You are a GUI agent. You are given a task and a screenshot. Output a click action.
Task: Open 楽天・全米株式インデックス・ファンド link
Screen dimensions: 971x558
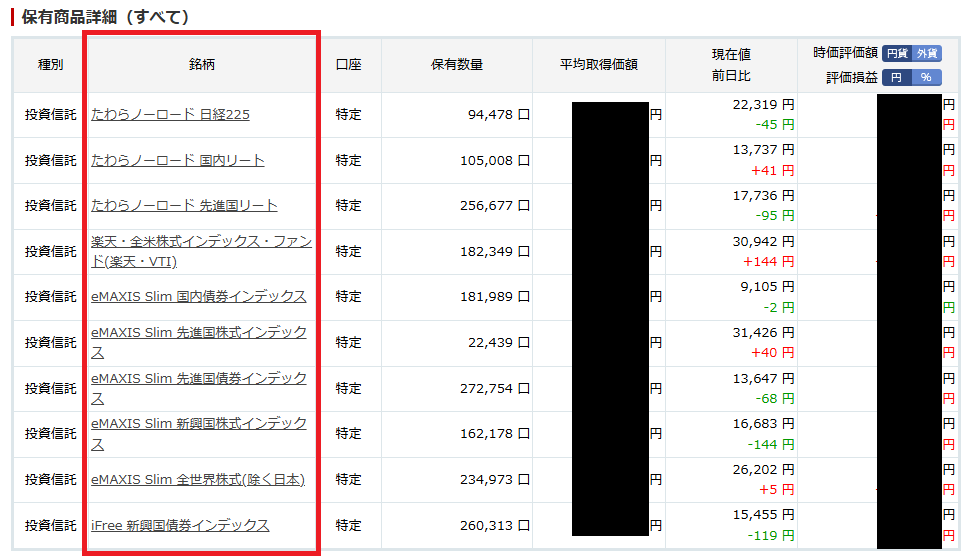coord(201,251)
